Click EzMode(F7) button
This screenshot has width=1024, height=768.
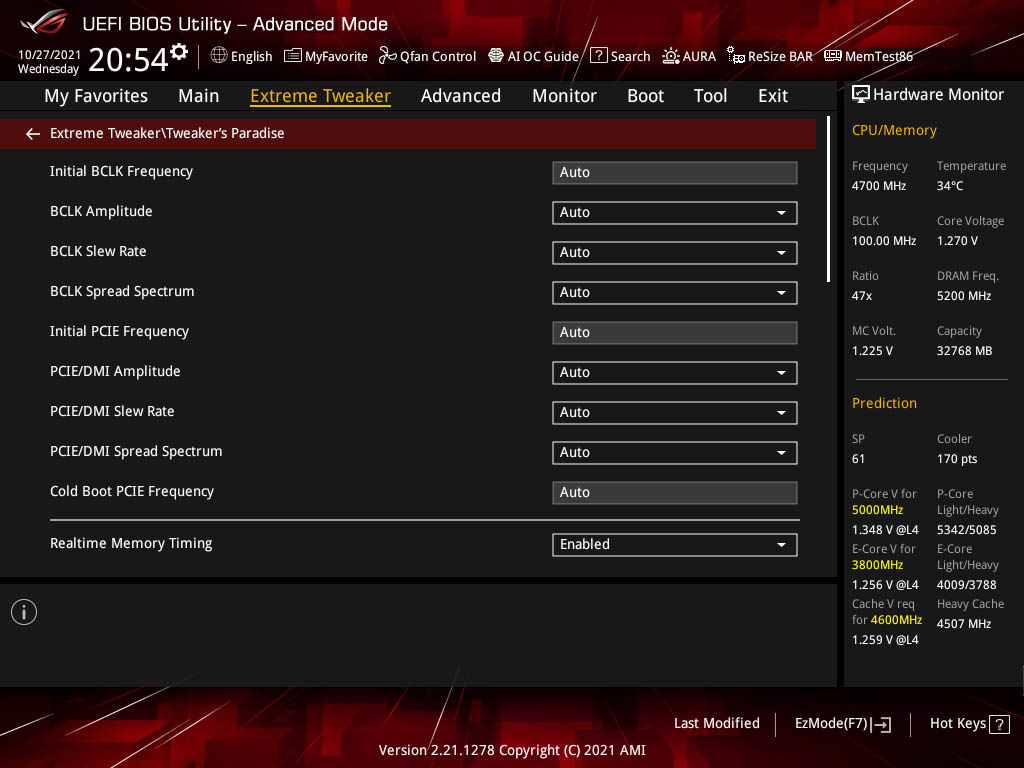pos(842,724)
